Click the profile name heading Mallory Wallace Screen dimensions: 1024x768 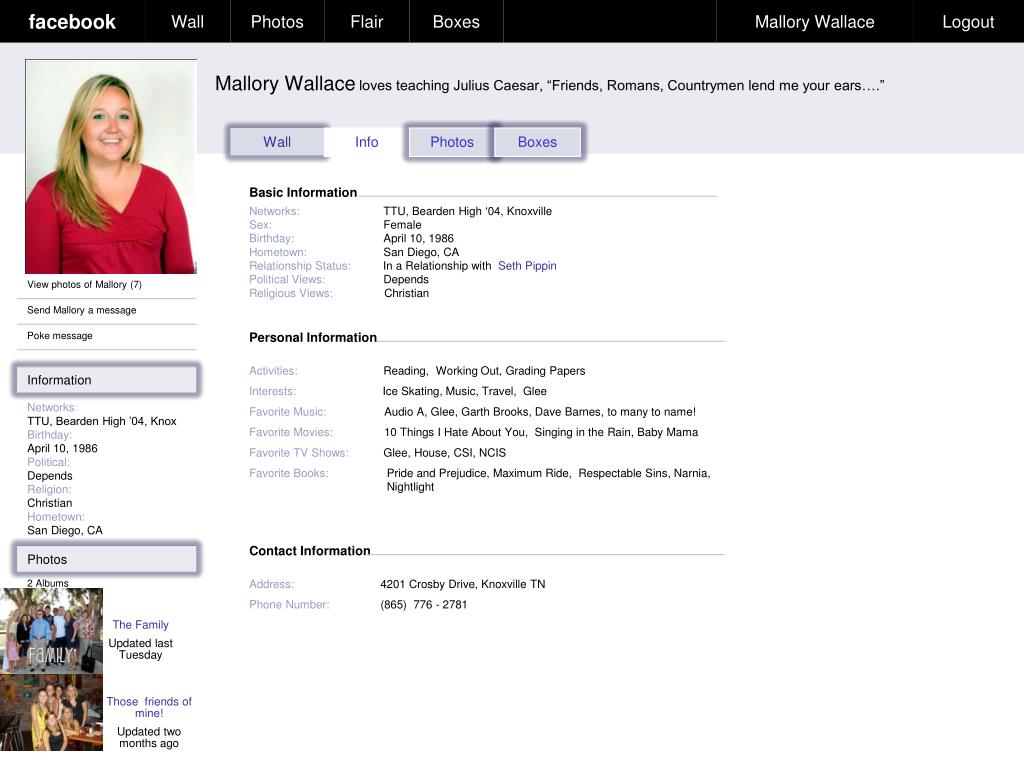pyautogui.click(x=285, y=84)
